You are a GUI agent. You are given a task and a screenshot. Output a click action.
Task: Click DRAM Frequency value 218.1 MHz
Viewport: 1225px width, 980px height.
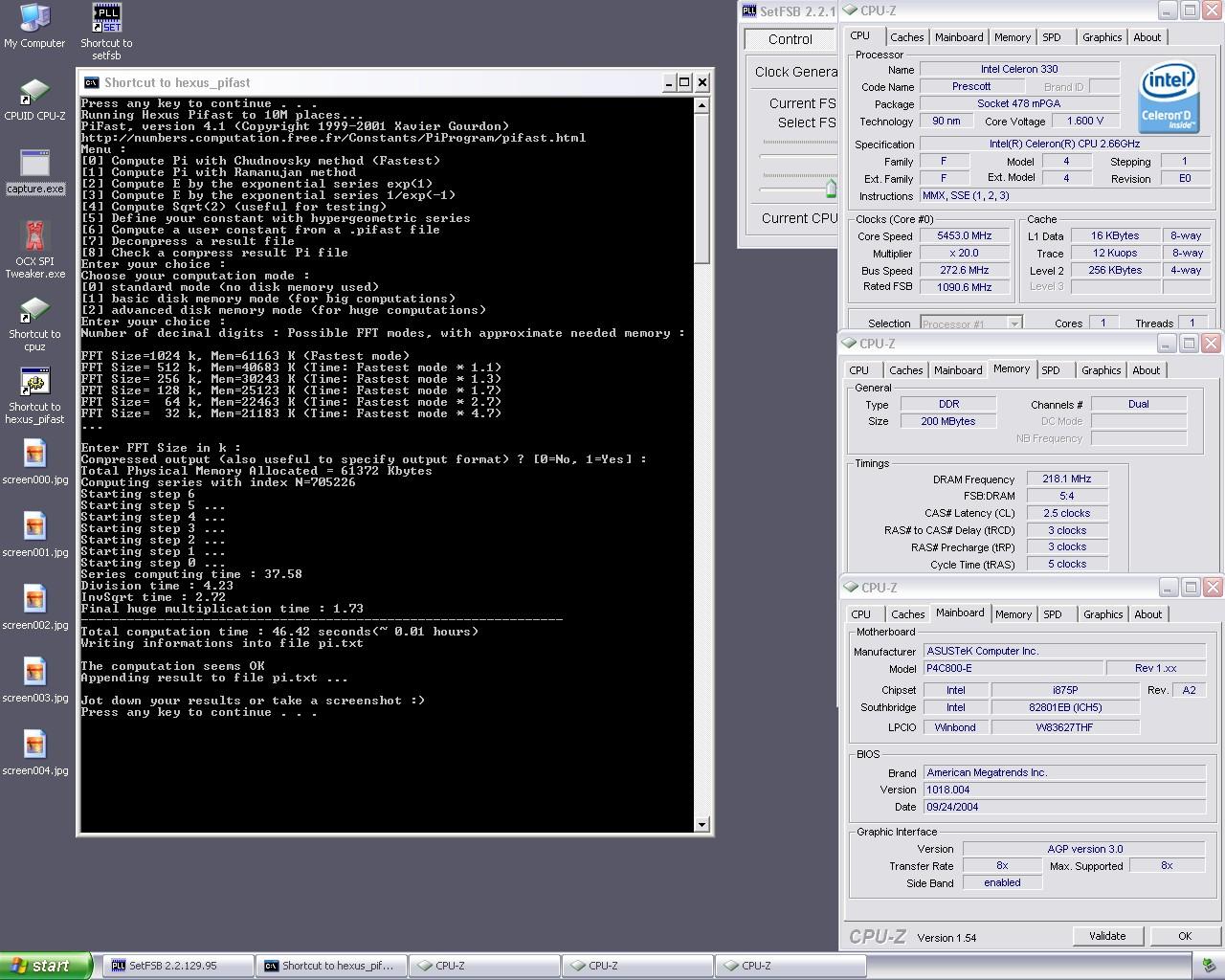[x=1067, y=479]
